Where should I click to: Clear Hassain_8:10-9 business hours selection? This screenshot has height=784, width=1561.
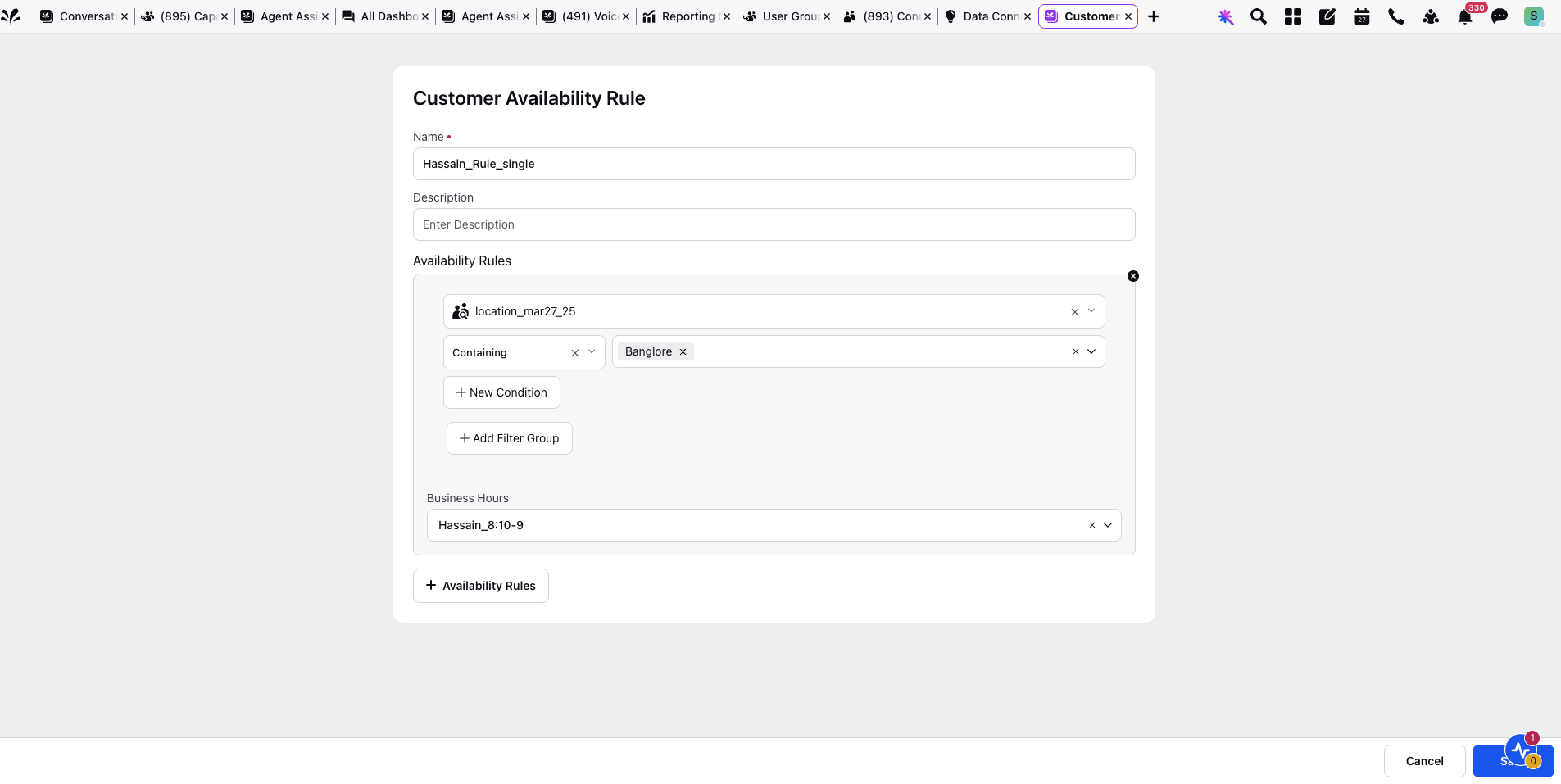(x=1091, y=525)
